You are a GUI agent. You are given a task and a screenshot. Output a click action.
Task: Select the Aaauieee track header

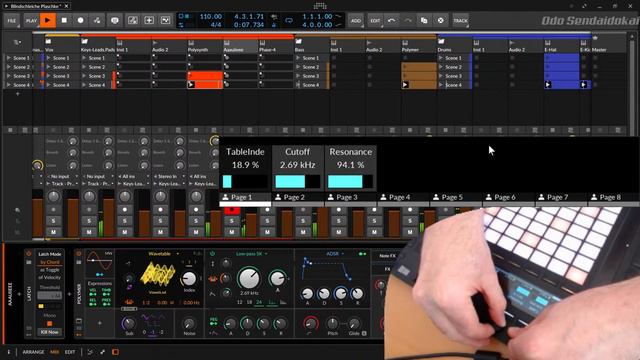coord(240,46)
